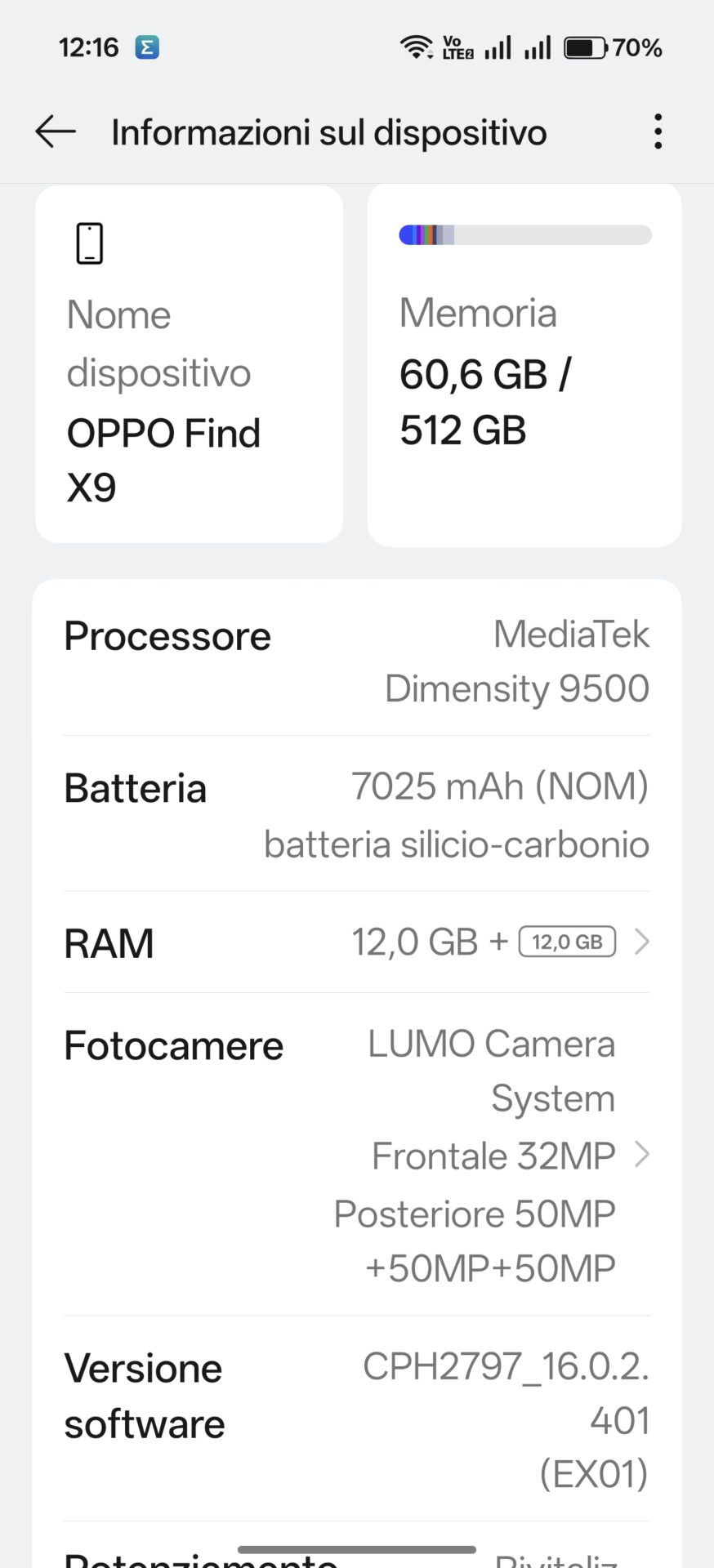Open the three-dot overflow menu

point(658,131)
